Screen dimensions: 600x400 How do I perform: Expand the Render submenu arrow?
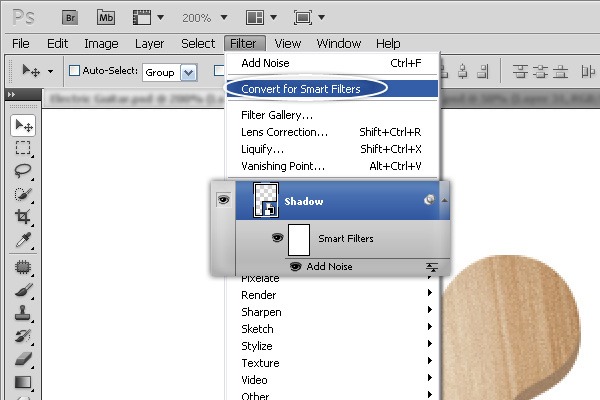pyautogui.click(x=430, y=293)
